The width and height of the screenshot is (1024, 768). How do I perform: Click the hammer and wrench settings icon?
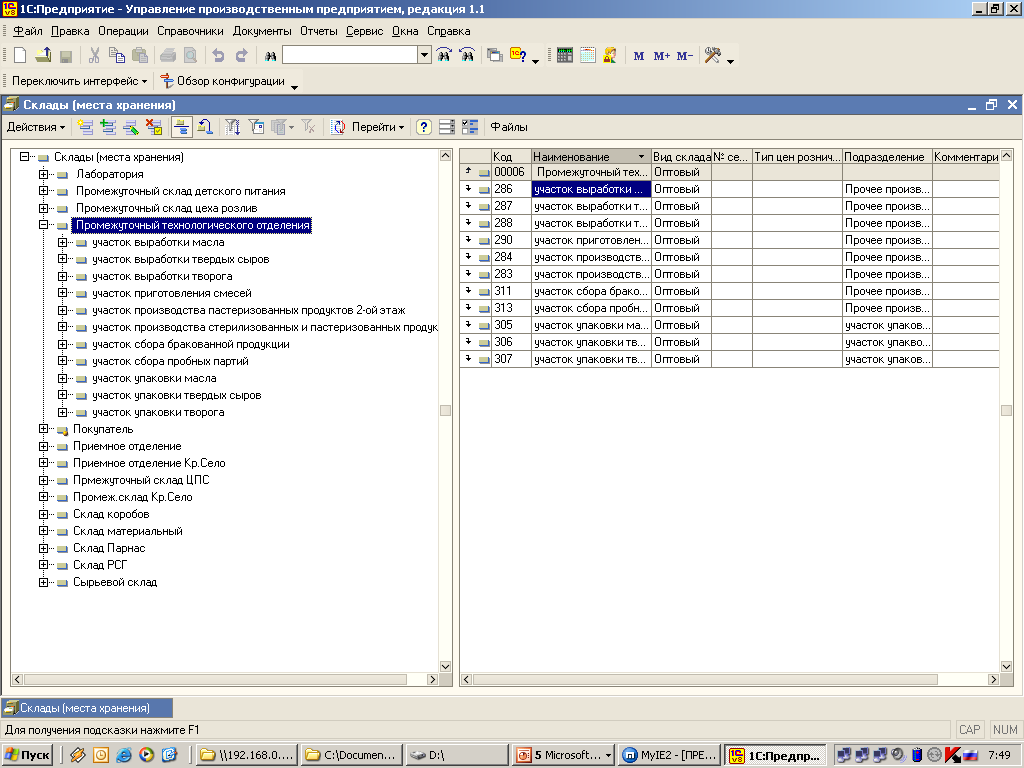tap(712, 56)
